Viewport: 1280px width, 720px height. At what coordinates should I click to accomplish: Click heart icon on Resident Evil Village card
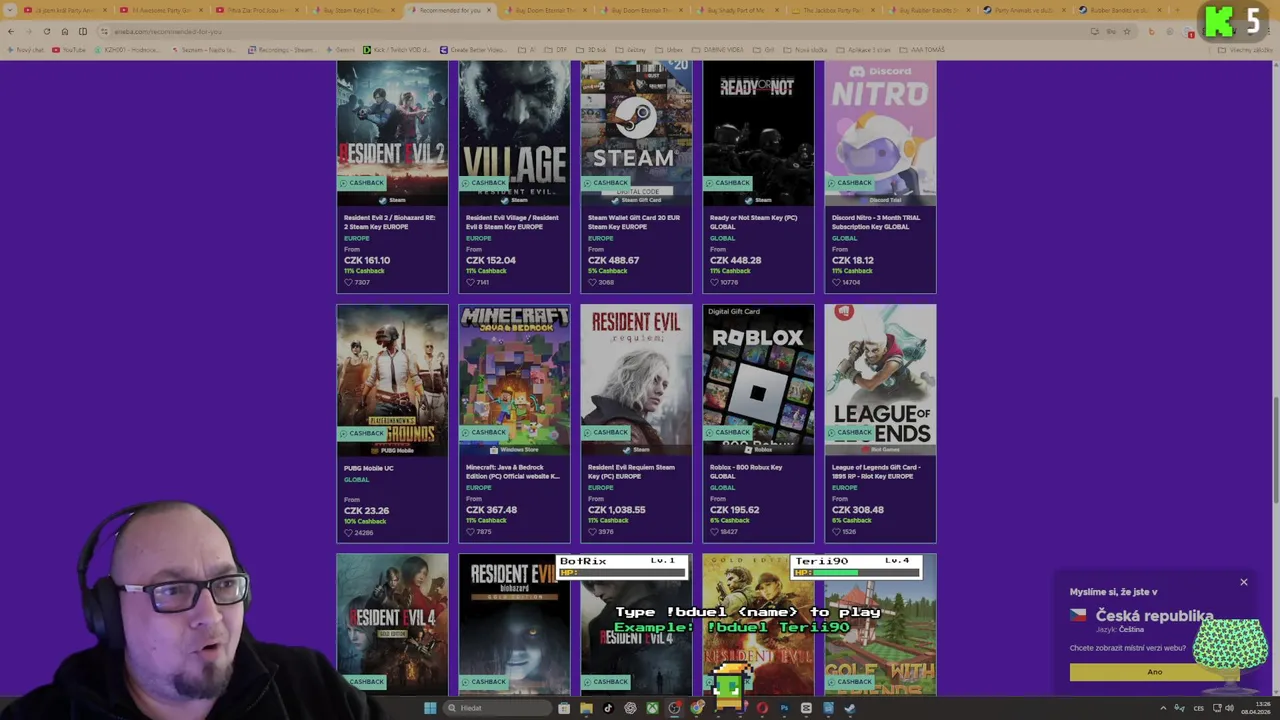pyautogui.click(x=471, y=282)
